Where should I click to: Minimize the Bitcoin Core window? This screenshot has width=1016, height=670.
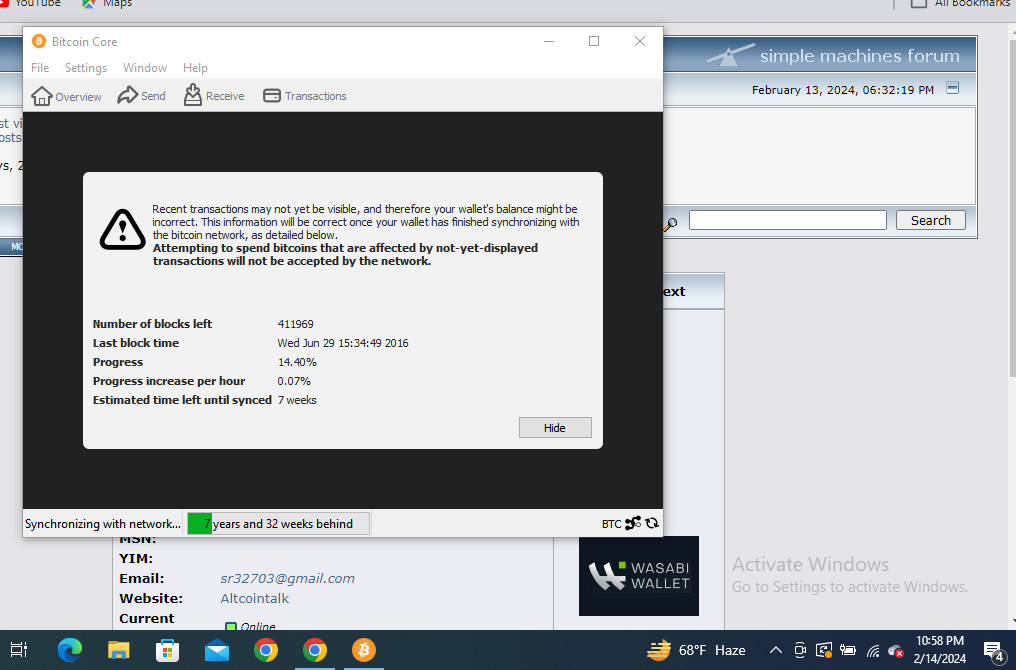click(549, 41)
